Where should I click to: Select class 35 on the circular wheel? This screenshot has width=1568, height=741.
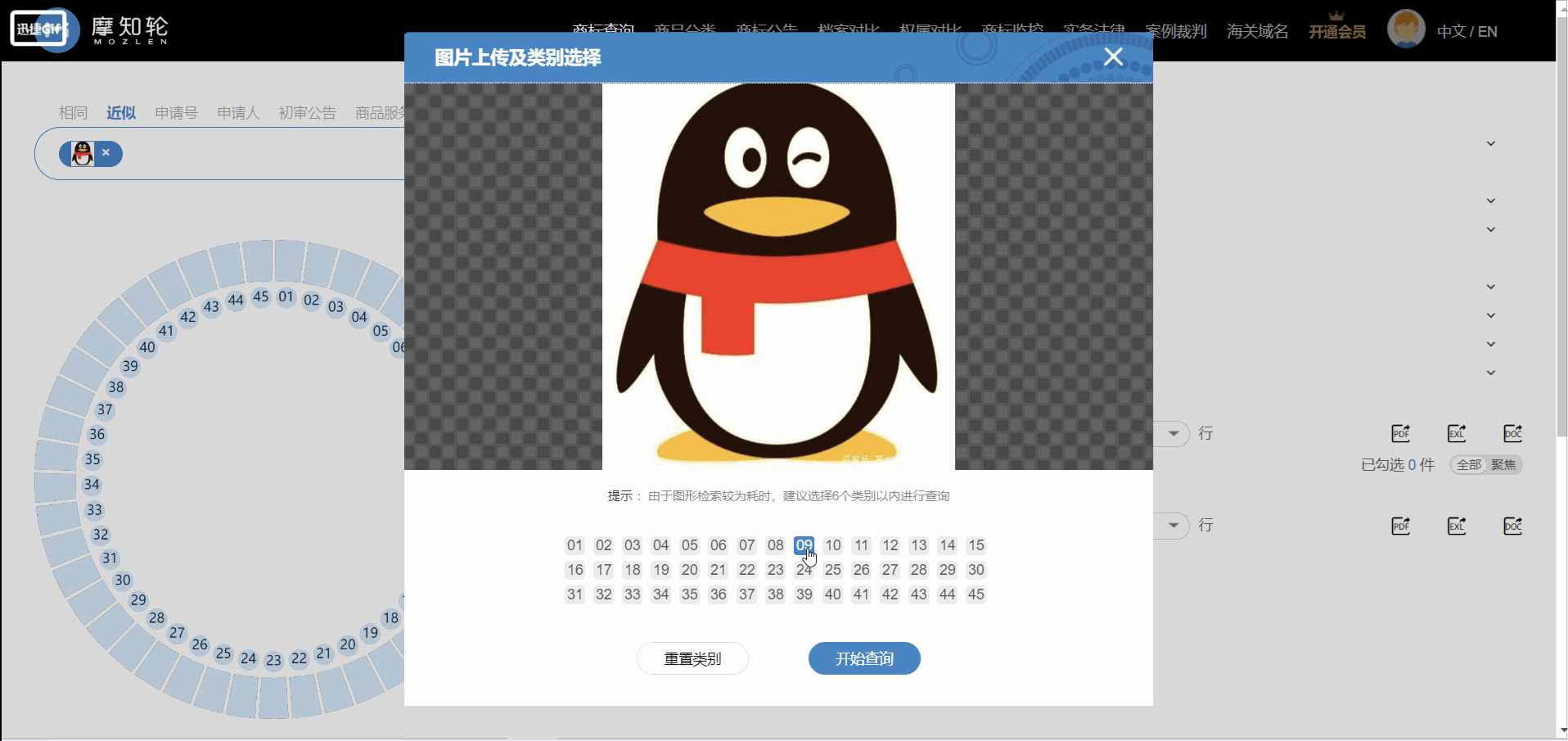(x=92, y=459)
